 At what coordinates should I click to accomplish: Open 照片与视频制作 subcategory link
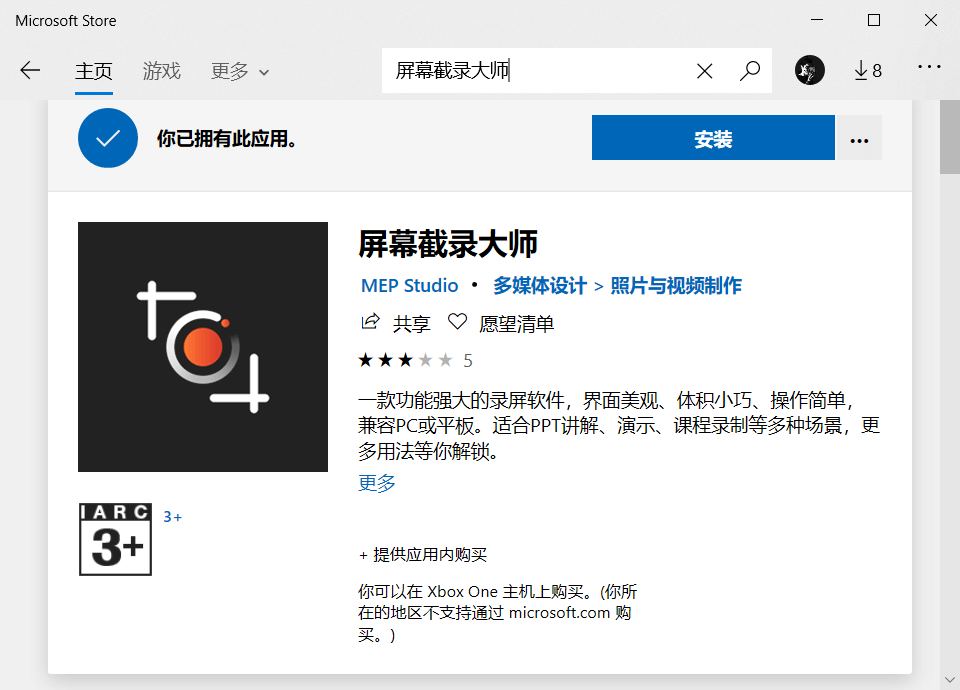676,285
